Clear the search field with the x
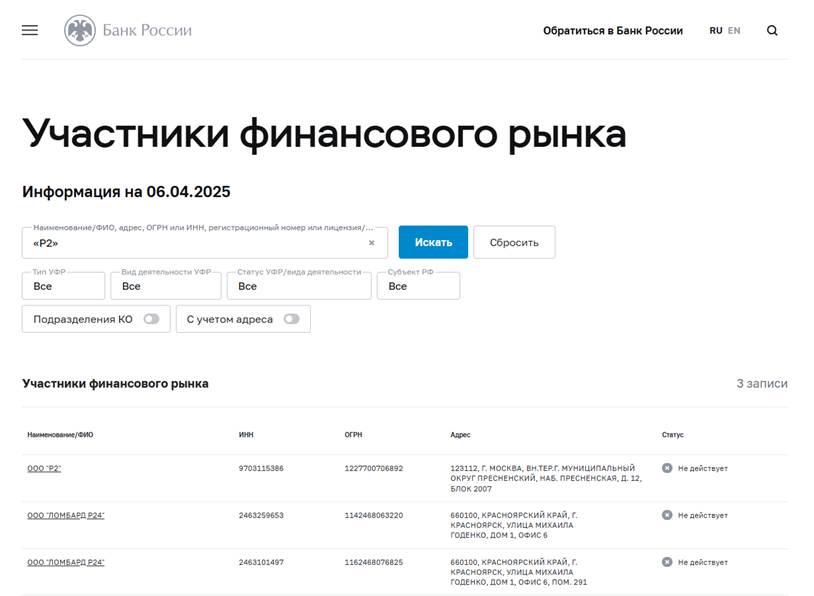 371,242
